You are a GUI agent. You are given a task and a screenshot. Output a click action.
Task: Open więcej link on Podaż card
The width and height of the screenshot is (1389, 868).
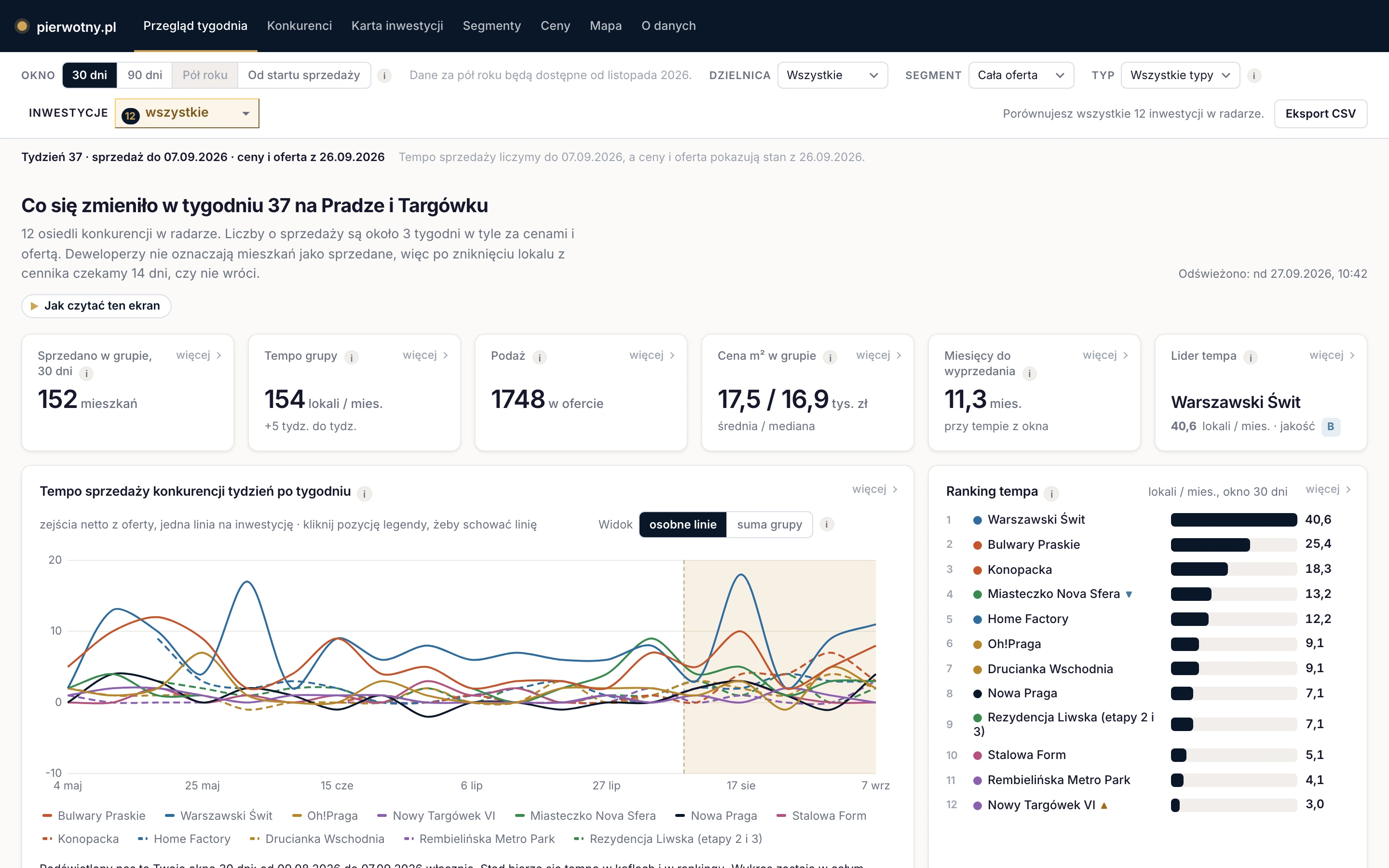pyautogui.click(x=652, y=355)
